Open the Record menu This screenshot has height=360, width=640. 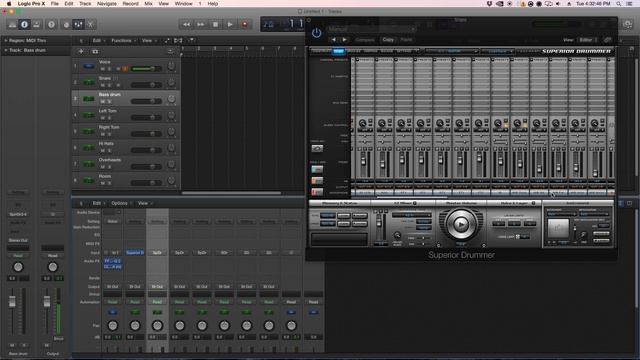(x=131, y=4)
